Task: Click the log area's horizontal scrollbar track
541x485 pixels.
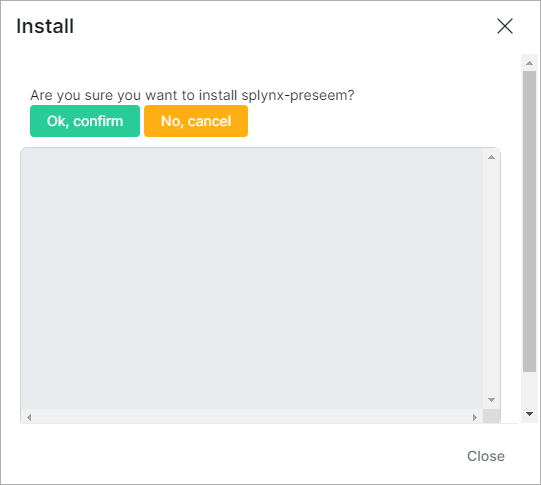Action: pos(252,417)
